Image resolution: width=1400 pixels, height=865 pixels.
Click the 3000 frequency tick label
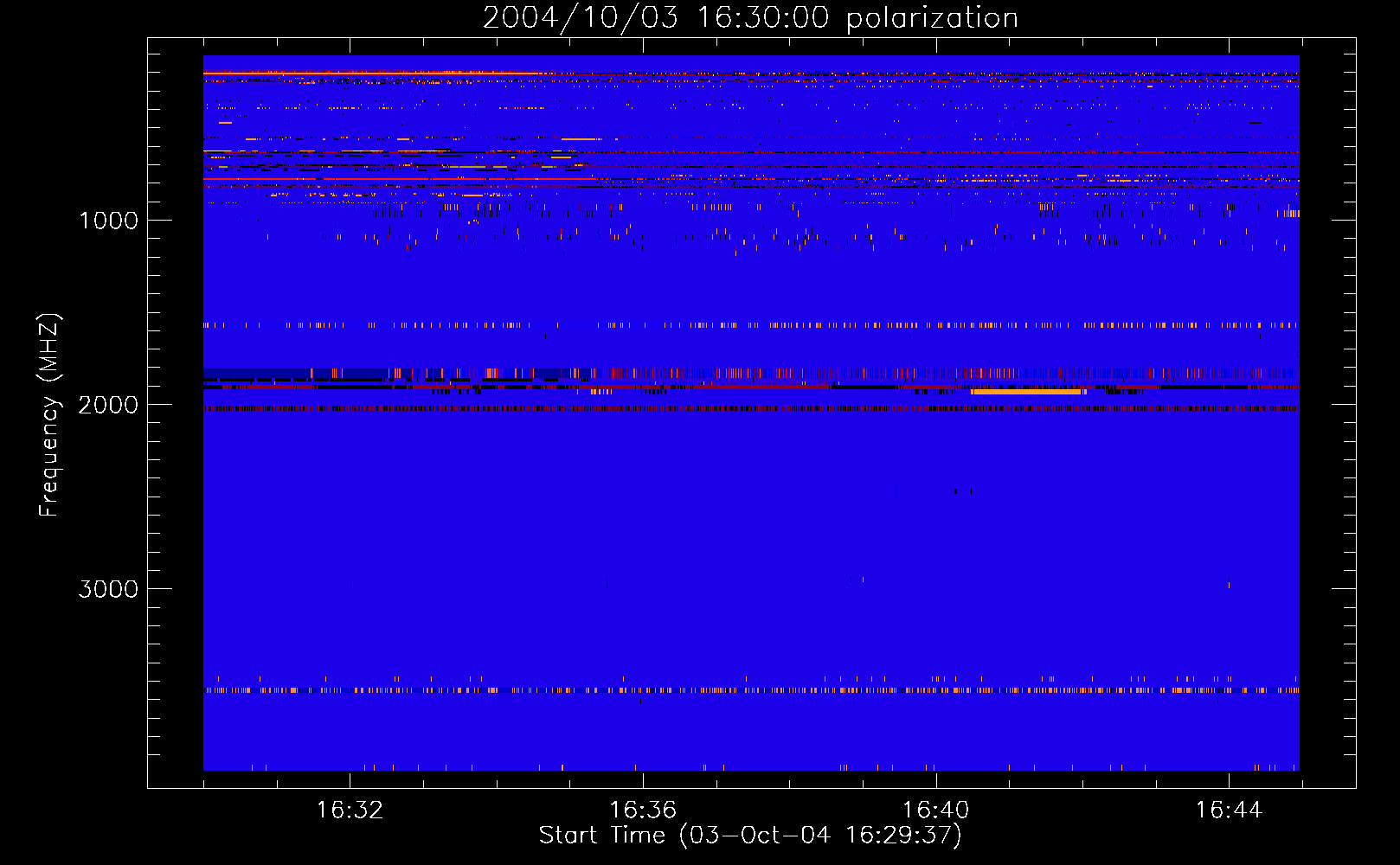coord(108,589)
